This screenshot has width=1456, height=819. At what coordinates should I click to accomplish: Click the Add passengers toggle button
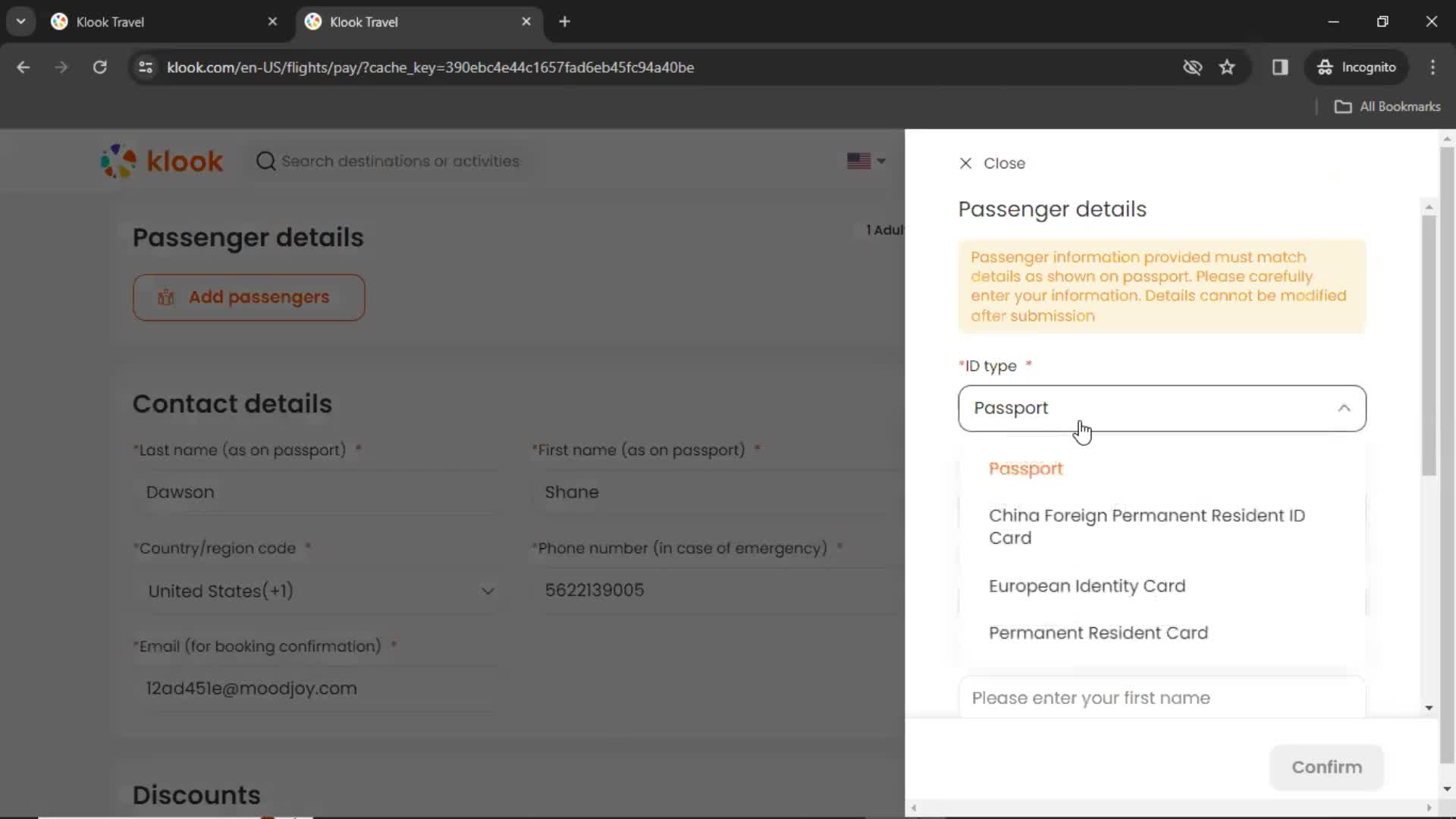[x=248, y=297]
